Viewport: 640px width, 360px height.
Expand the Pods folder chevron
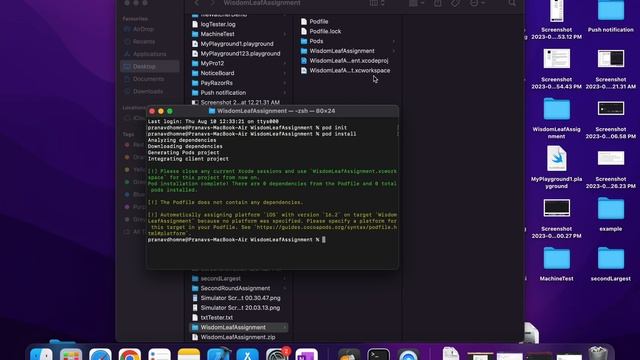[x=394, y=41]
